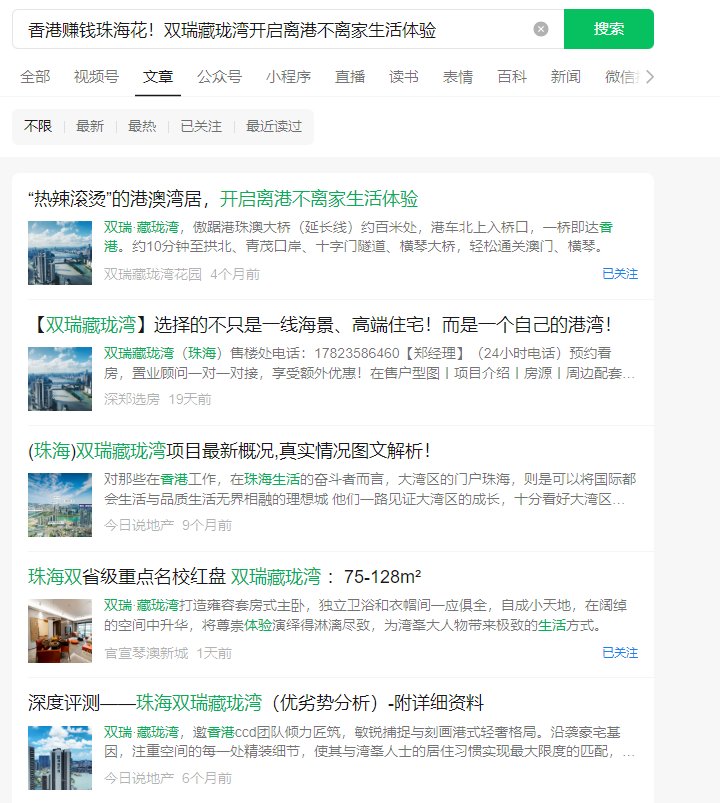Select the 文章 tab
This screenshot has width=720, height=803.
tap(158, 77)
